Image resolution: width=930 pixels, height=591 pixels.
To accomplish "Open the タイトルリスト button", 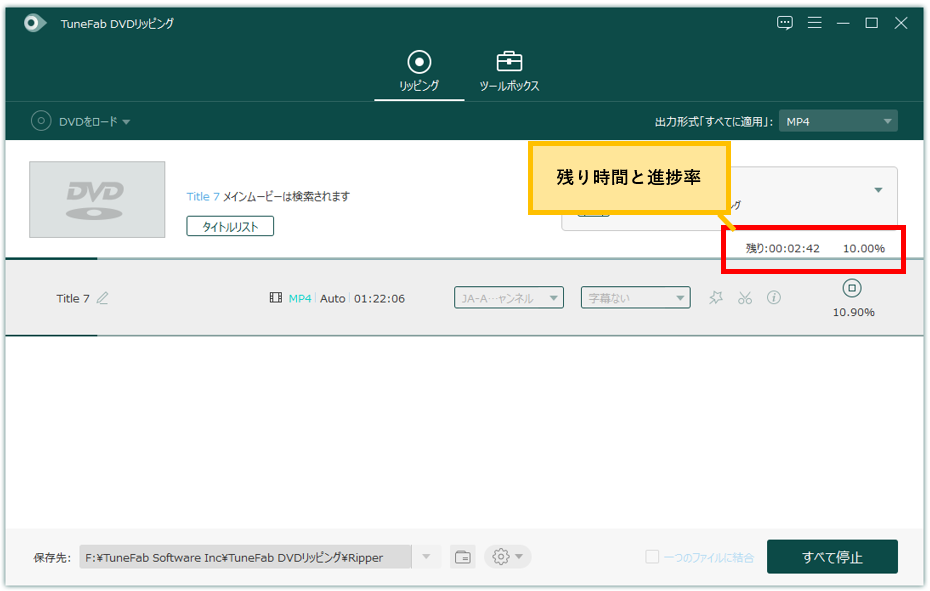I will click(x=230, y=226).
